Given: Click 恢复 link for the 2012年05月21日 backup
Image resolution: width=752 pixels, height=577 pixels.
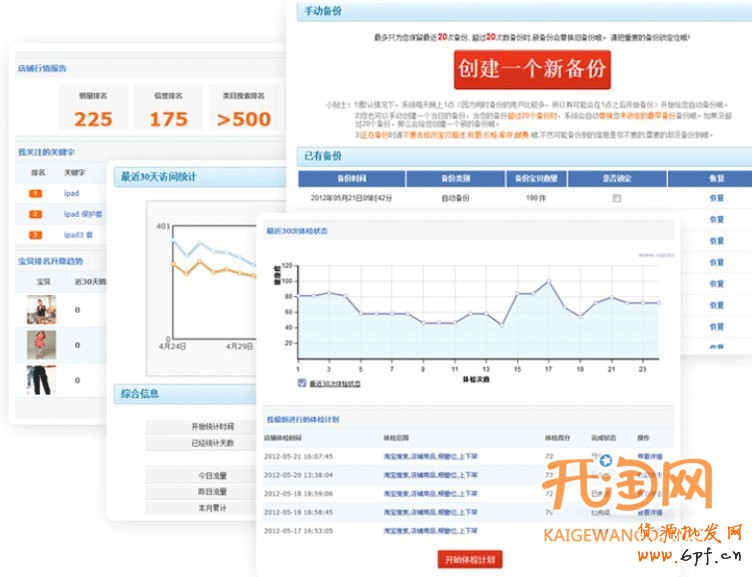Looking at the screenshot, I should [716, 199].
